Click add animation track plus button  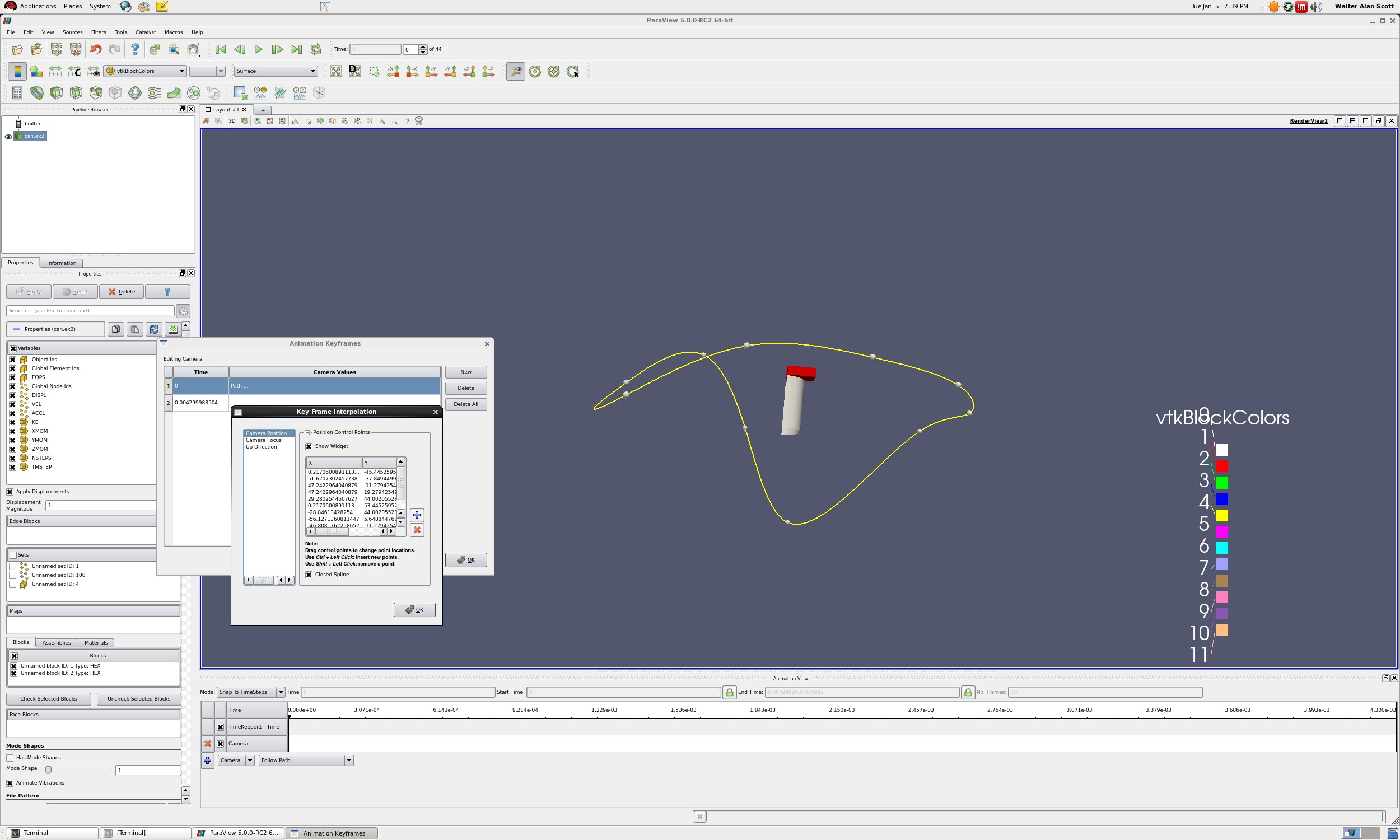(x=208, y=760)
